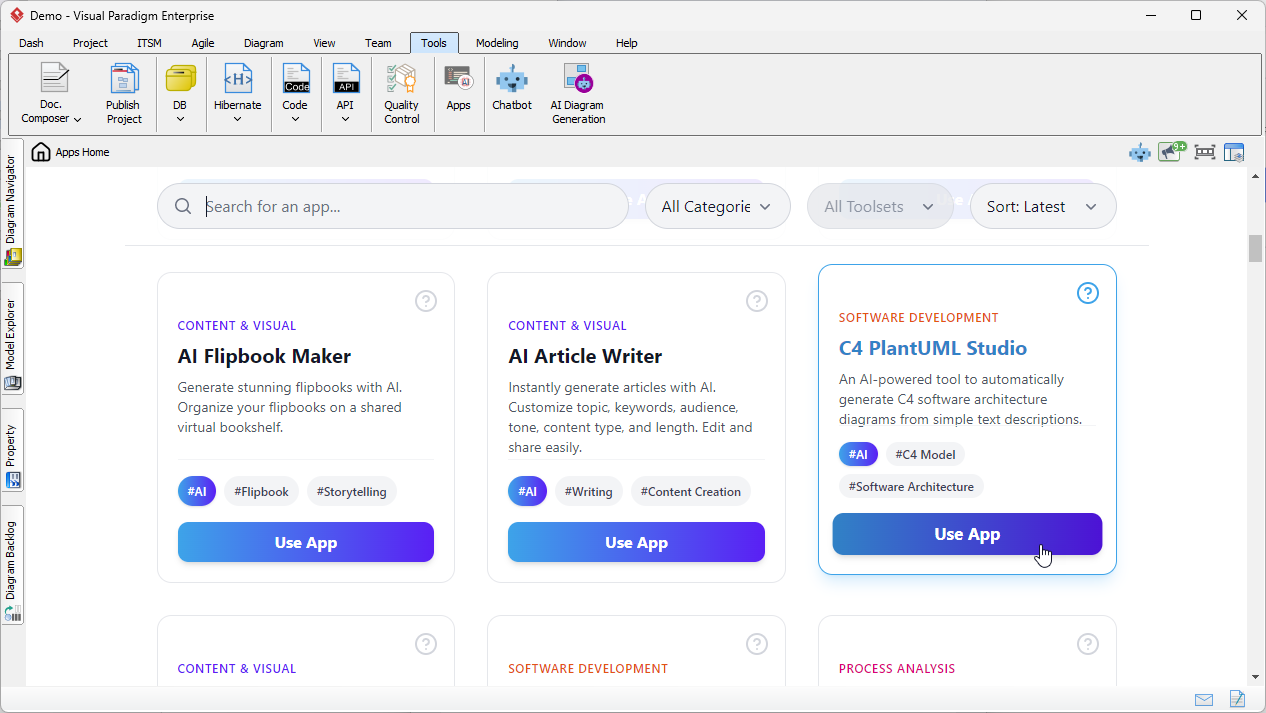Viewport: 1266px width, 713px height.
Task: Open the announcements megaphone with 9+ badge
Action: (1170, 151)
